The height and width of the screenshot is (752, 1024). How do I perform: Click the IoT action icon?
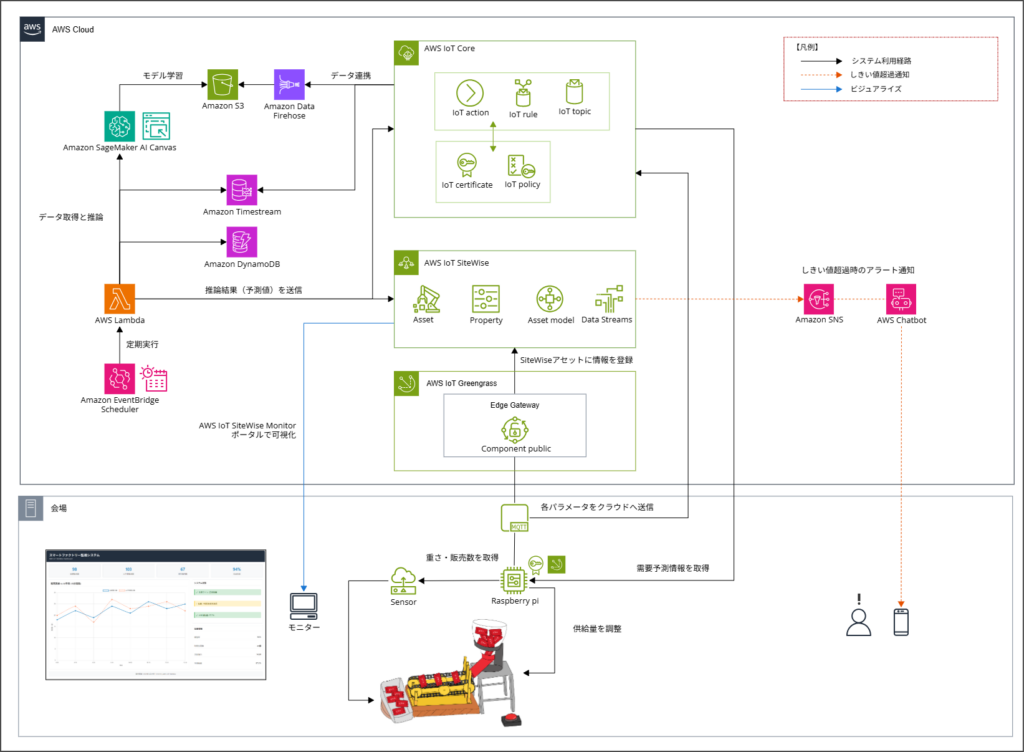[x=470, y=93]
